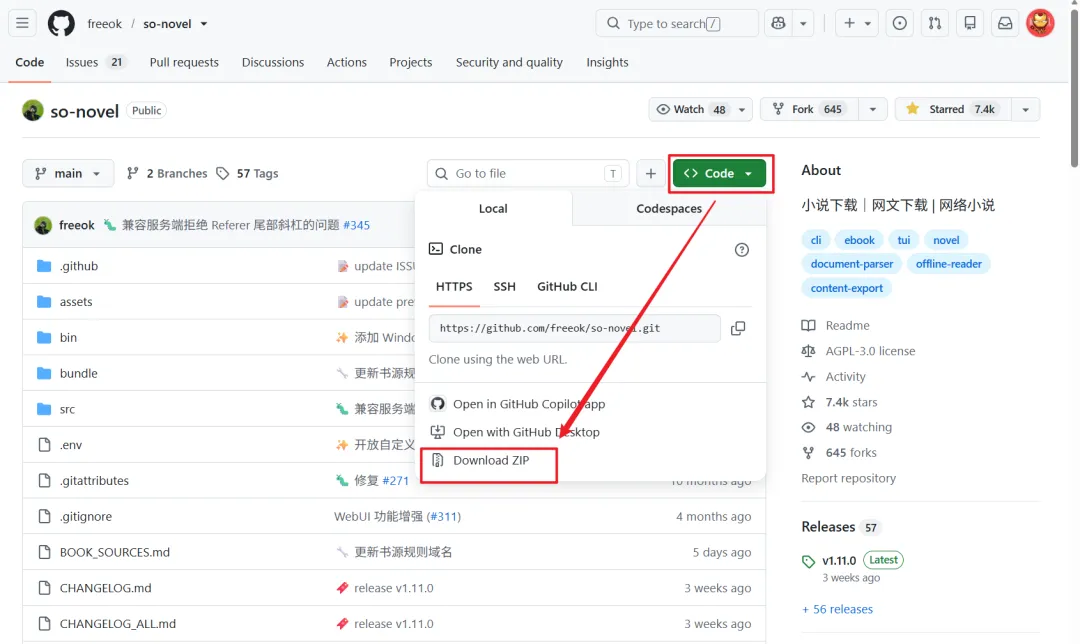Click Download ZIP
This screenshot has width=1080, height=644.
tap(480, 461)
